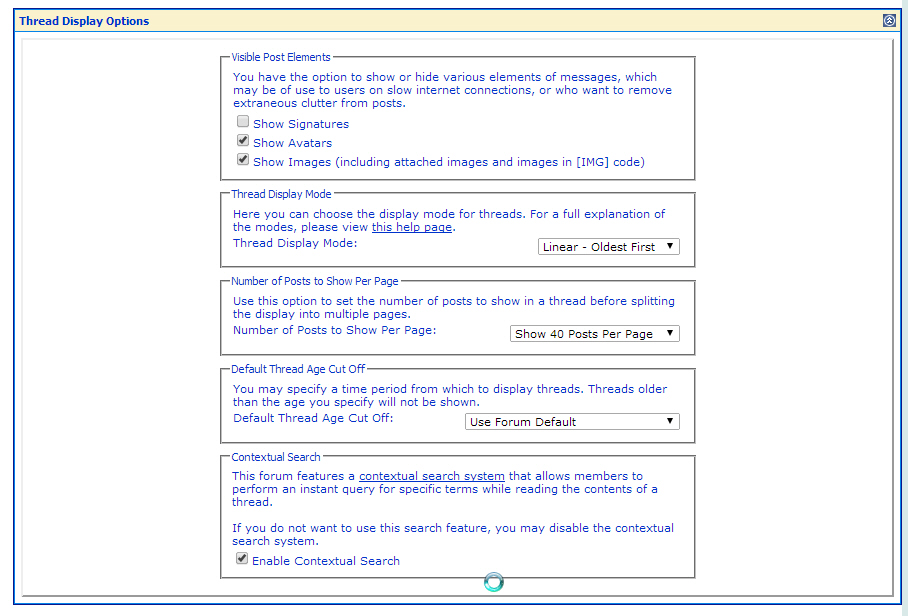Enable the Show Signatures checkbox
Viewport: 908px width, 616px height.
click(x=243, y=122)
